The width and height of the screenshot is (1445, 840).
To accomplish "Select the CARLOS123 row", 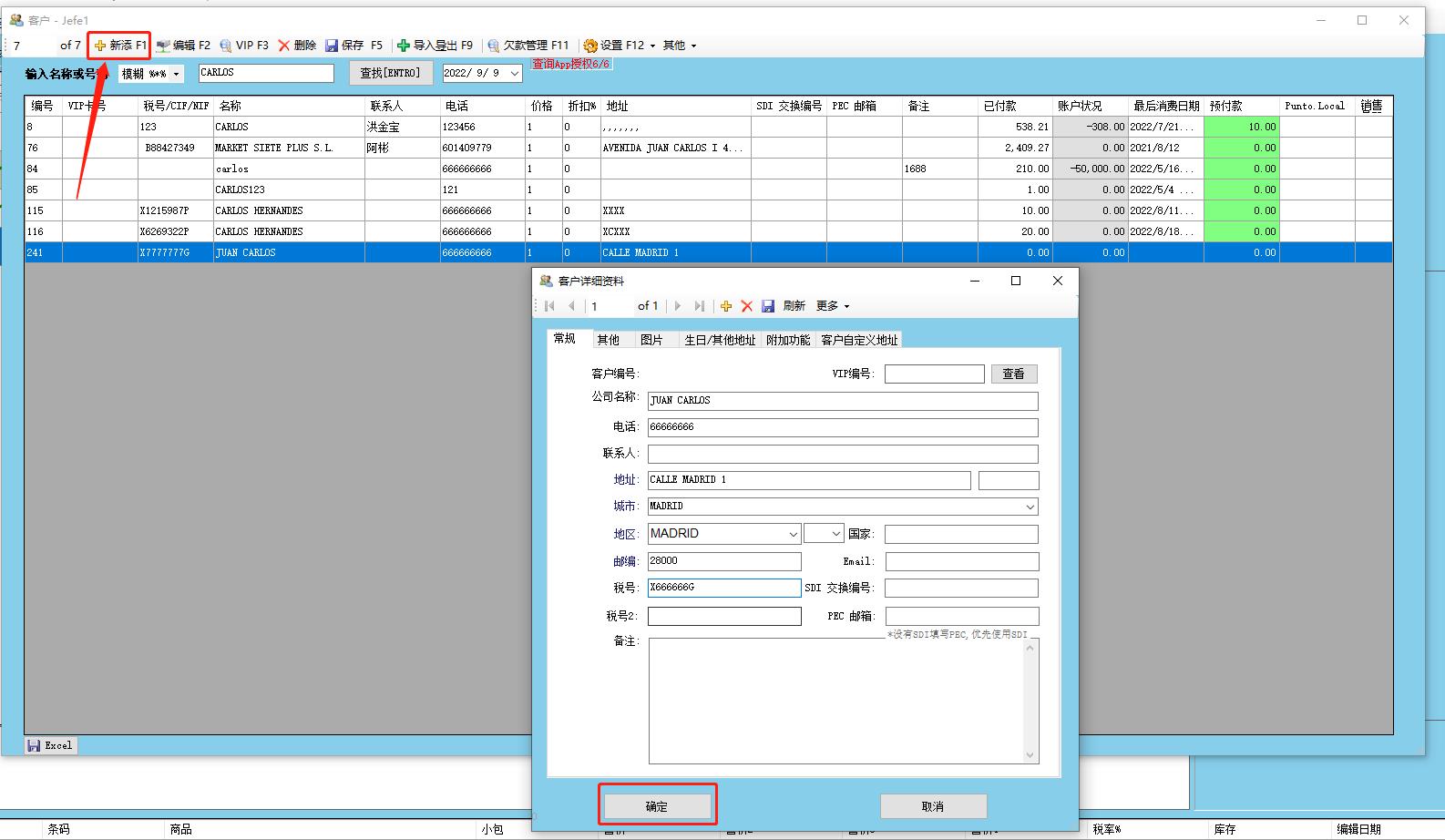I will click(x=708, y=190).
